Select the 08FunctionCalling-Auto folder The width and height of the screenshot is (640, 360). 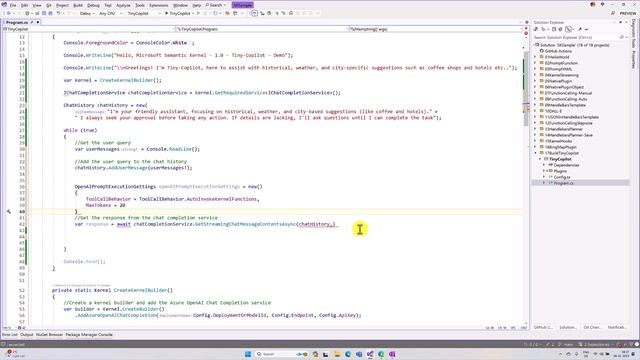(x=566, y=99)
